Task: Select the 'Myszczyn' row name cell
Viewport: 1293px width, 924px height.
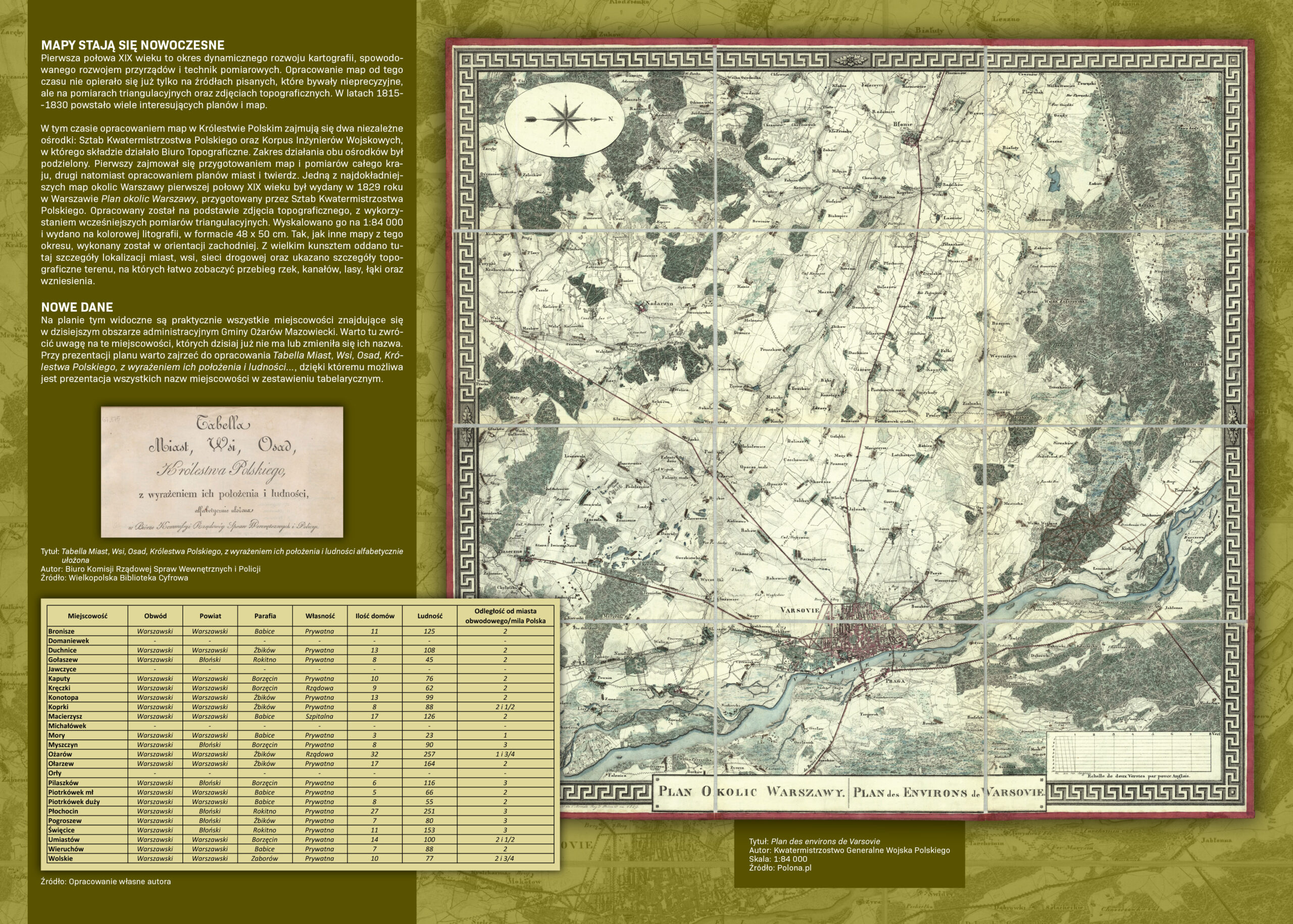Action: pos(87,745)
